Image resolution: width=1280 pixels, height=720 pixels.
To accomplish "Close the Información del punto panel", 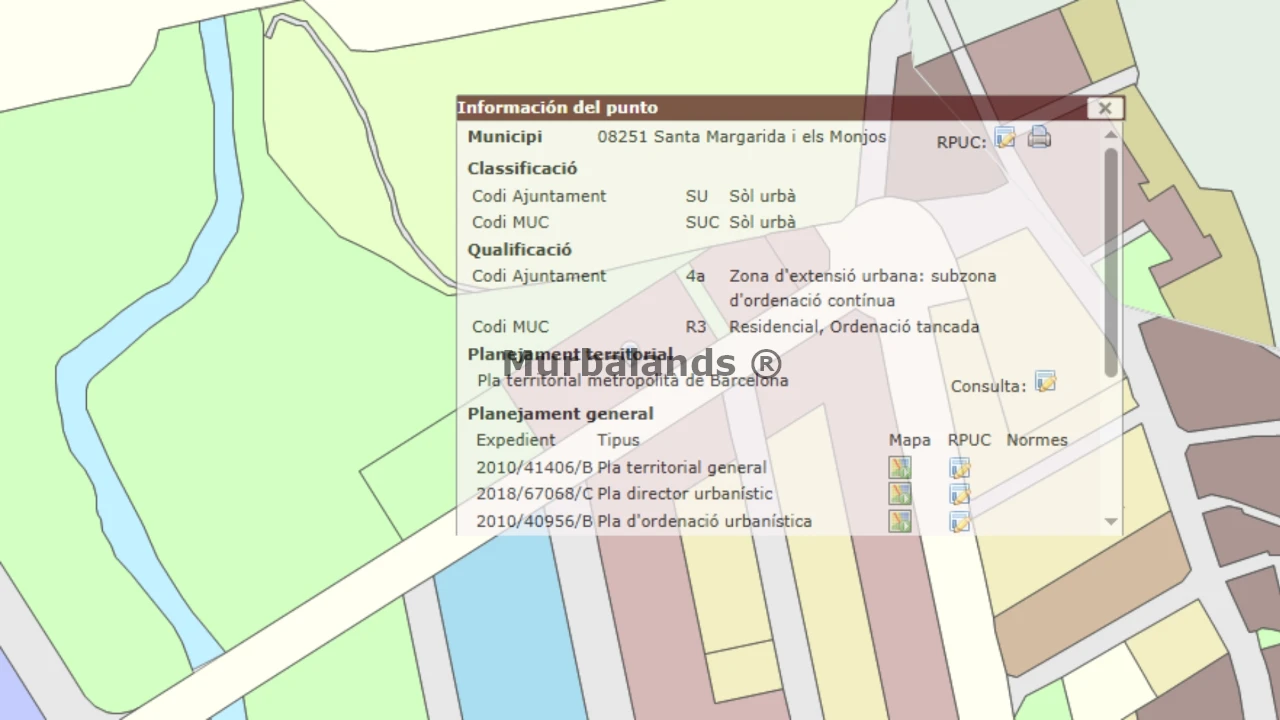I will (x=1105, y=108).
